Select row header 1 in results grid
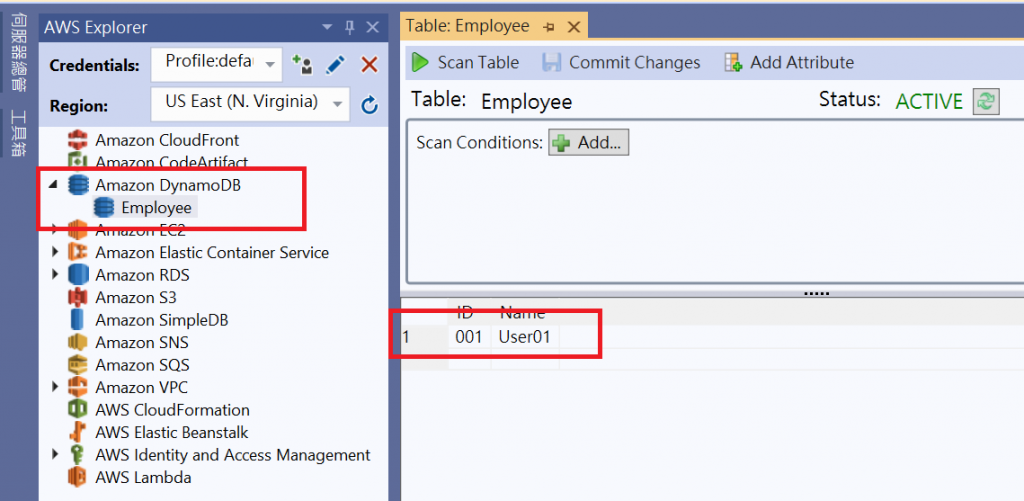Screen dimensions: 1024x501 (x=424, y=337)
